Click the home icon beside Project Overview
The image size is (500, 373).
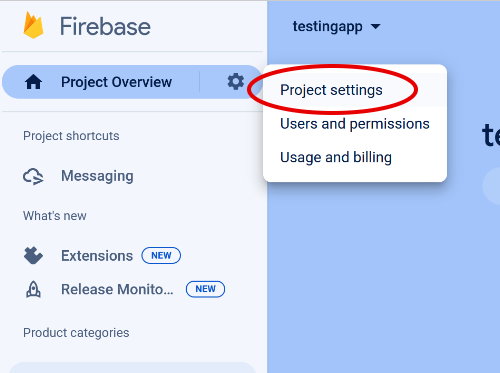point(33,82)
